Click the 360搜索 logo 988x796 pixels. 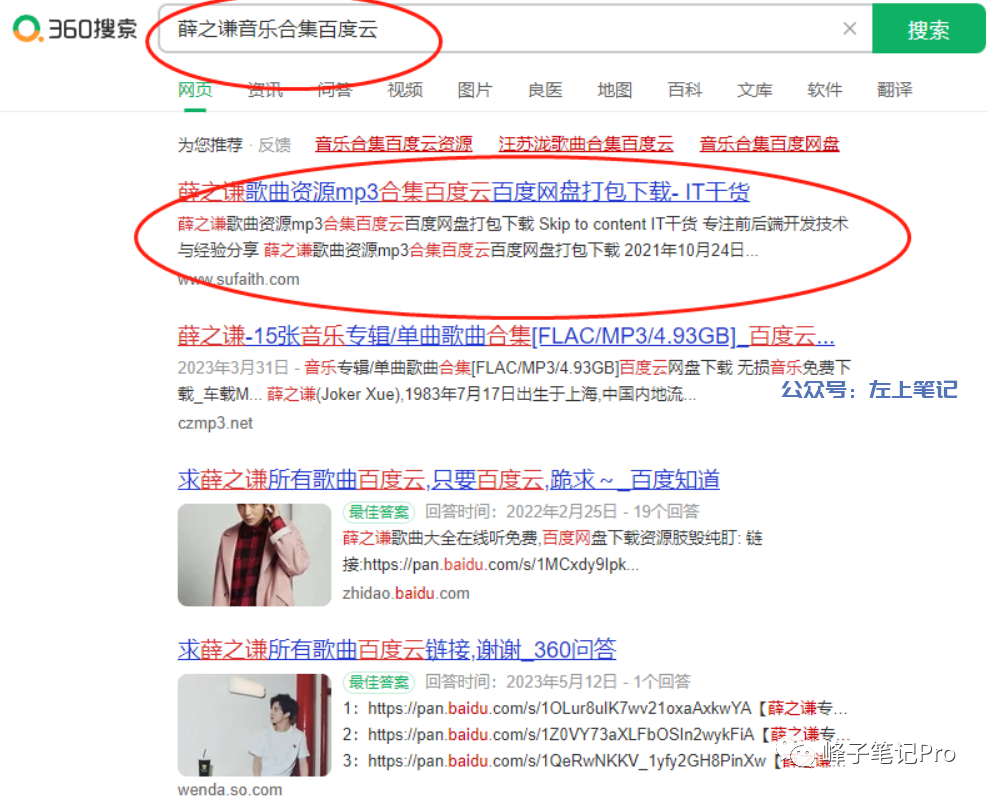click(x=75, y=29)
